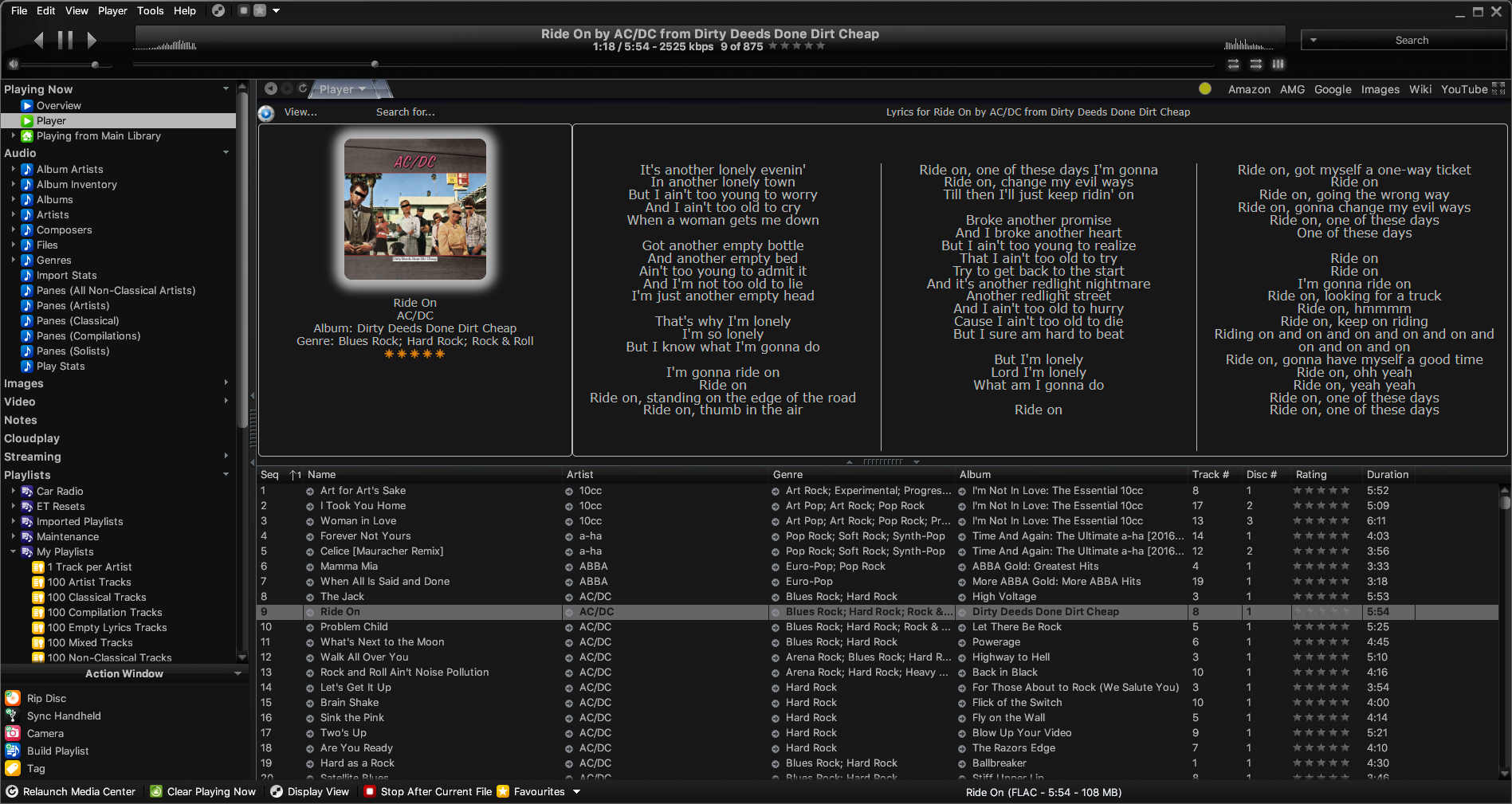This screenshot has width=1512, height=804.
Task: Click the album link icon before High Voltage
Action: point(962,597)
